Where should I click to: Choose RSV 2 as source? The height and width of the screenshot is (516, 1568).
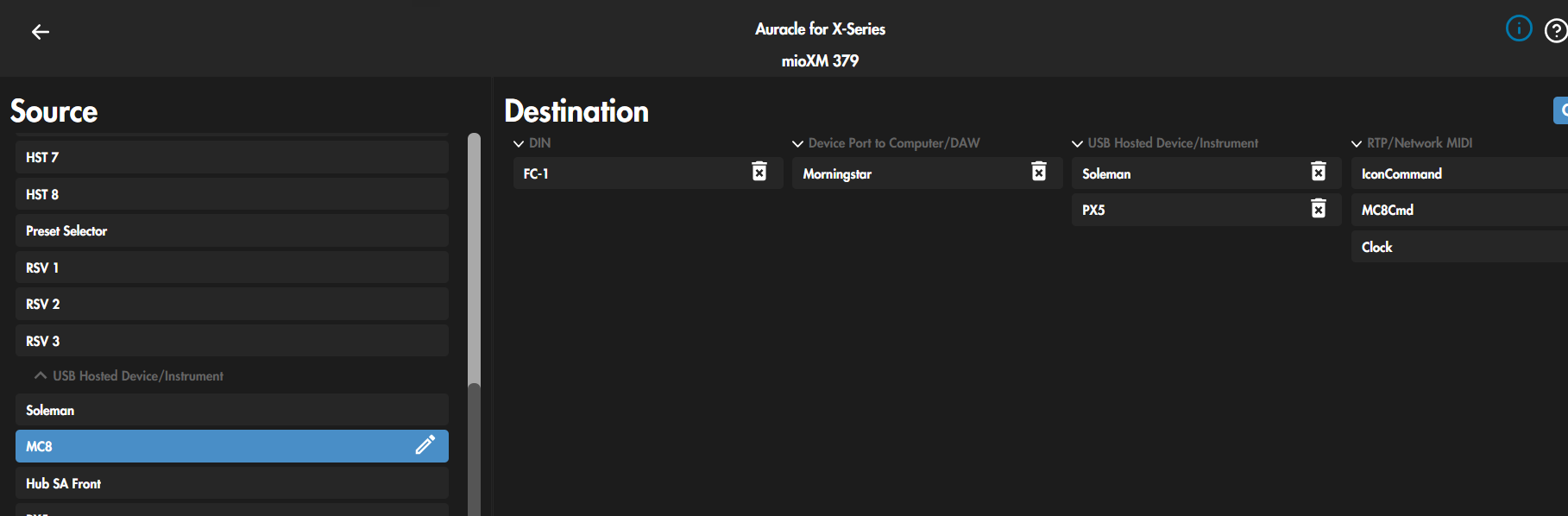231,304
